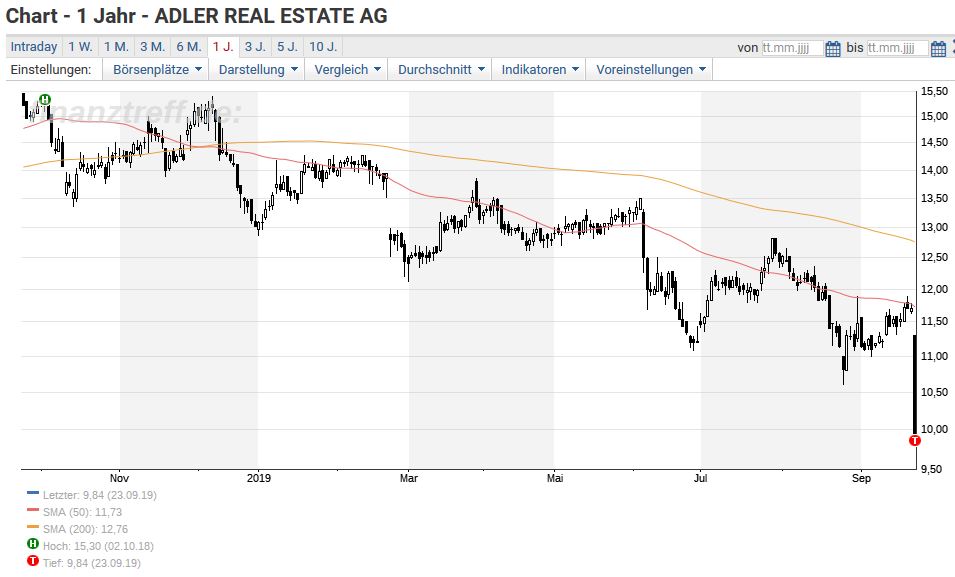This screenshot has height=577, width=955.
Task: Expand the Durchschnitt dropdown
Action: pos(440,69)
